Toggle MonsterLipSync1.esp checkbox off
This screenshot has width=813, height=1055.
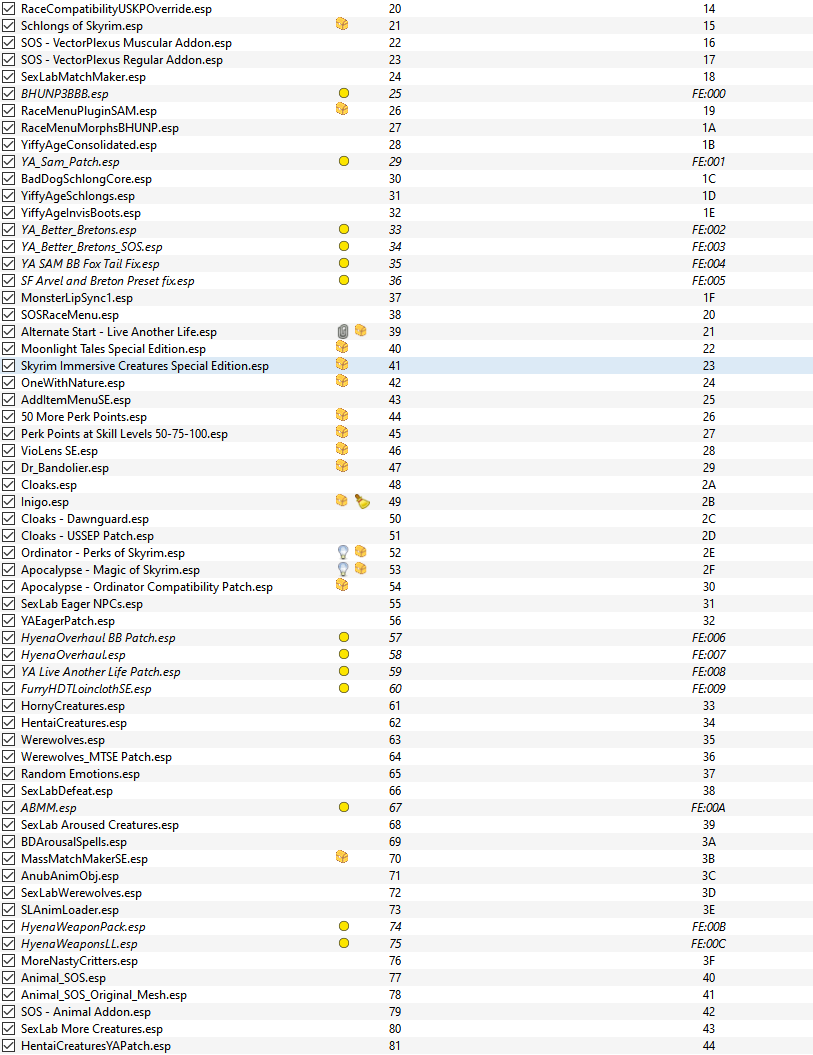click(8, 297)
